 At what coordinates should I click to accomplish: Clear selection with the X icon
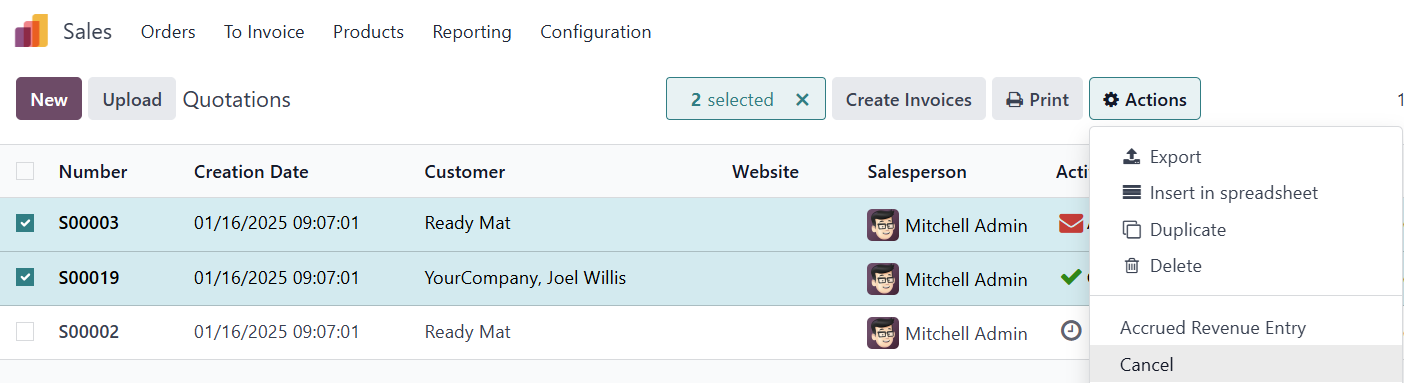802,100
